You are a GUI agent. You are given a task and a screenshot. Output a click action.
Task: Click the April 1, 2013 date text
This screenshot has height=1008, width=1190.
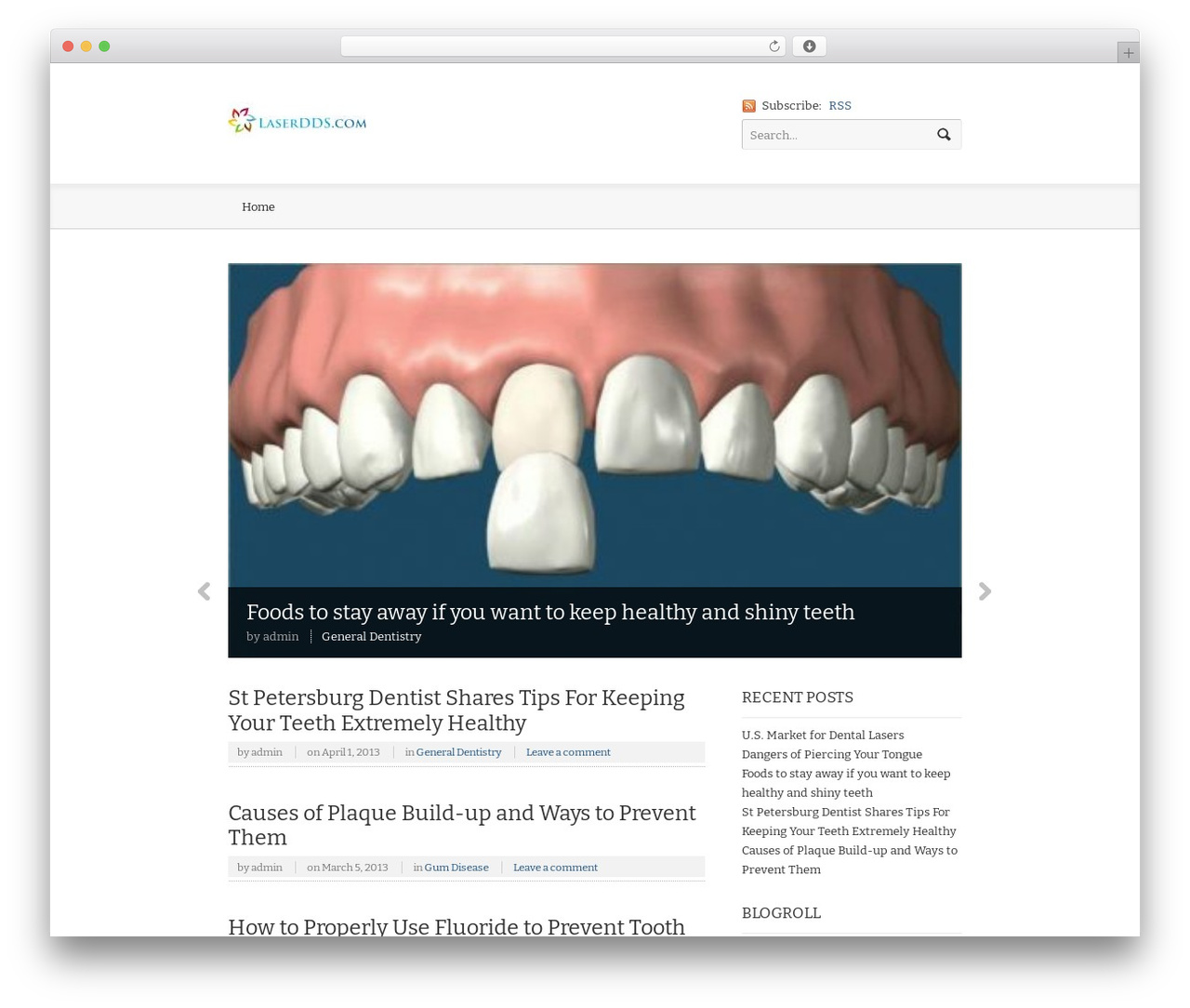[x=350, y=752]
